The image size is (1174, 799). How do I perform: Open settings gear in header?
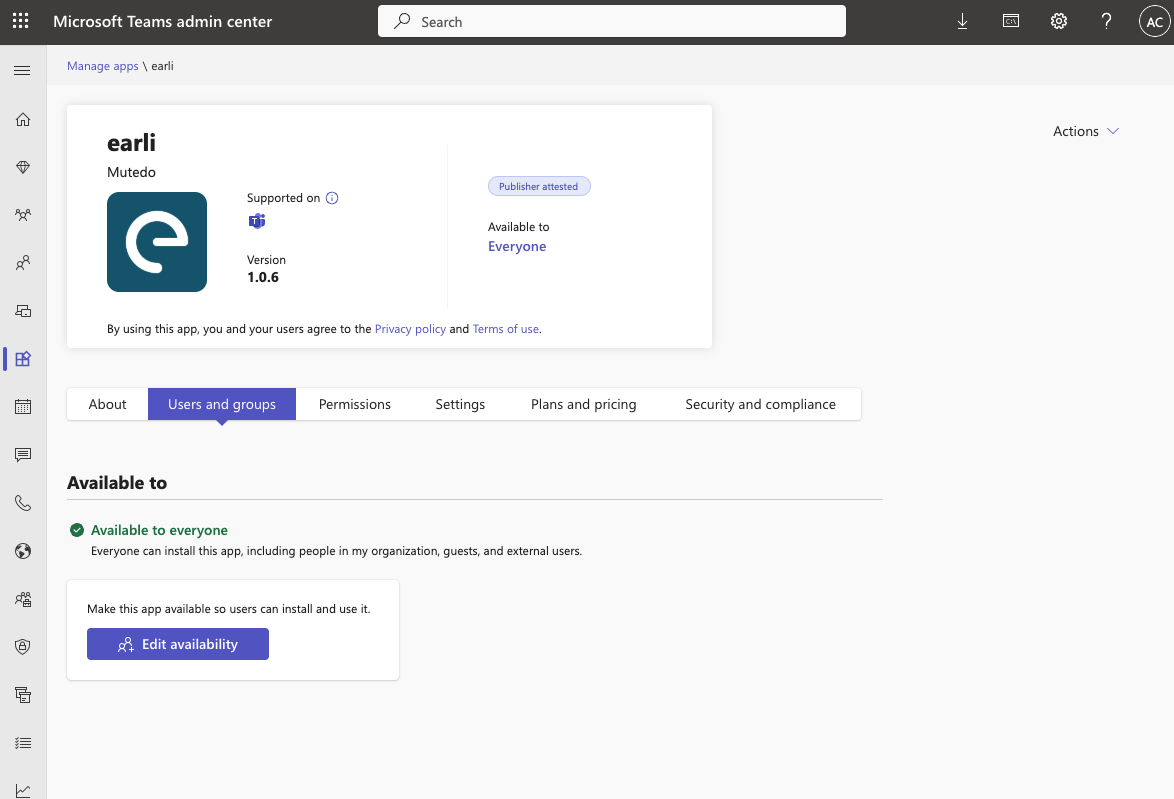coord(1059,21)
